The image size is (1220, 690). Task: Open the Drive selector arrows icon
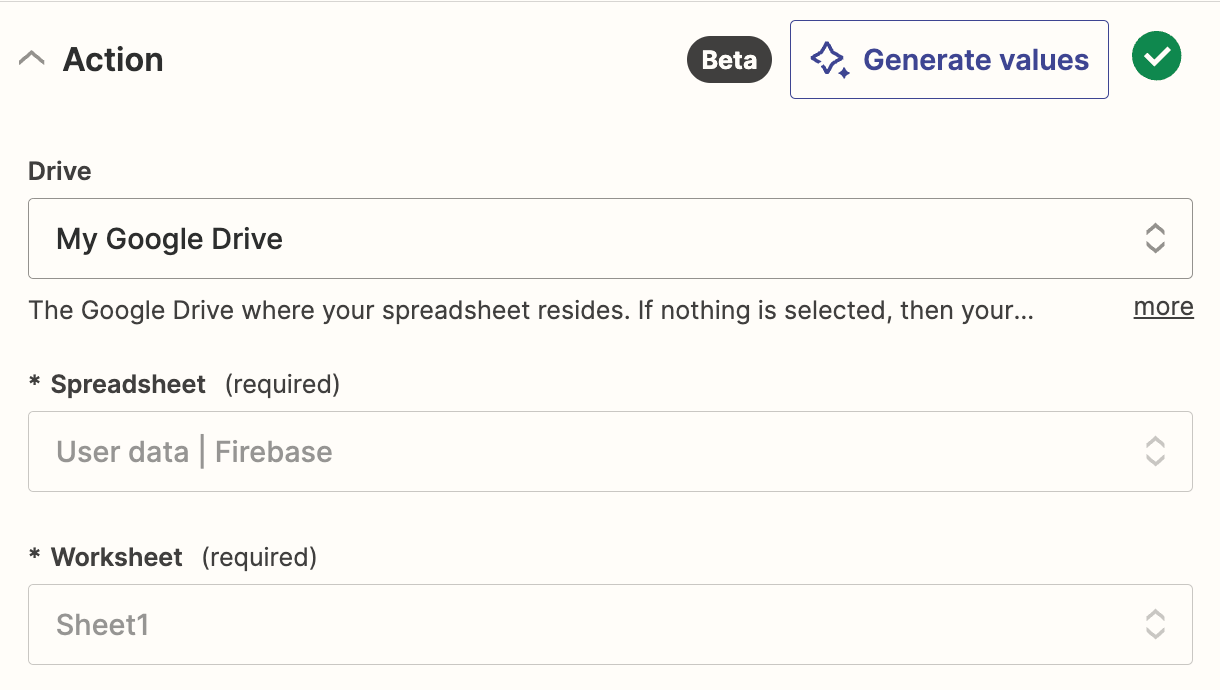pyautogui.click(x=1155, y=238)
